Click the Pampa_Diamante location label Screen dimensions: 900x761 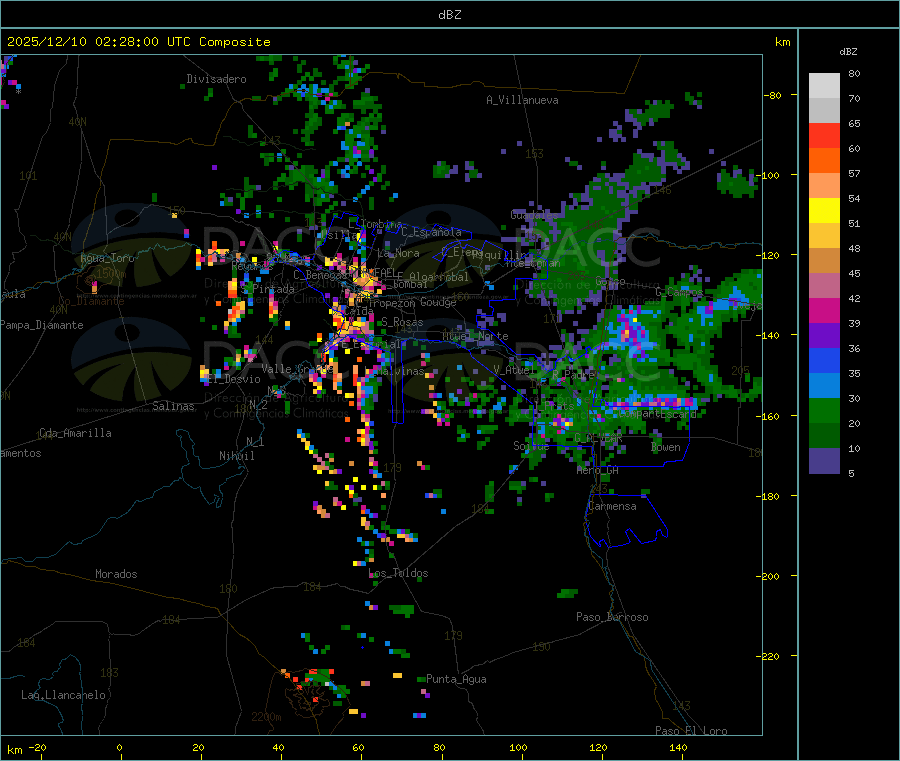point(41,325)
